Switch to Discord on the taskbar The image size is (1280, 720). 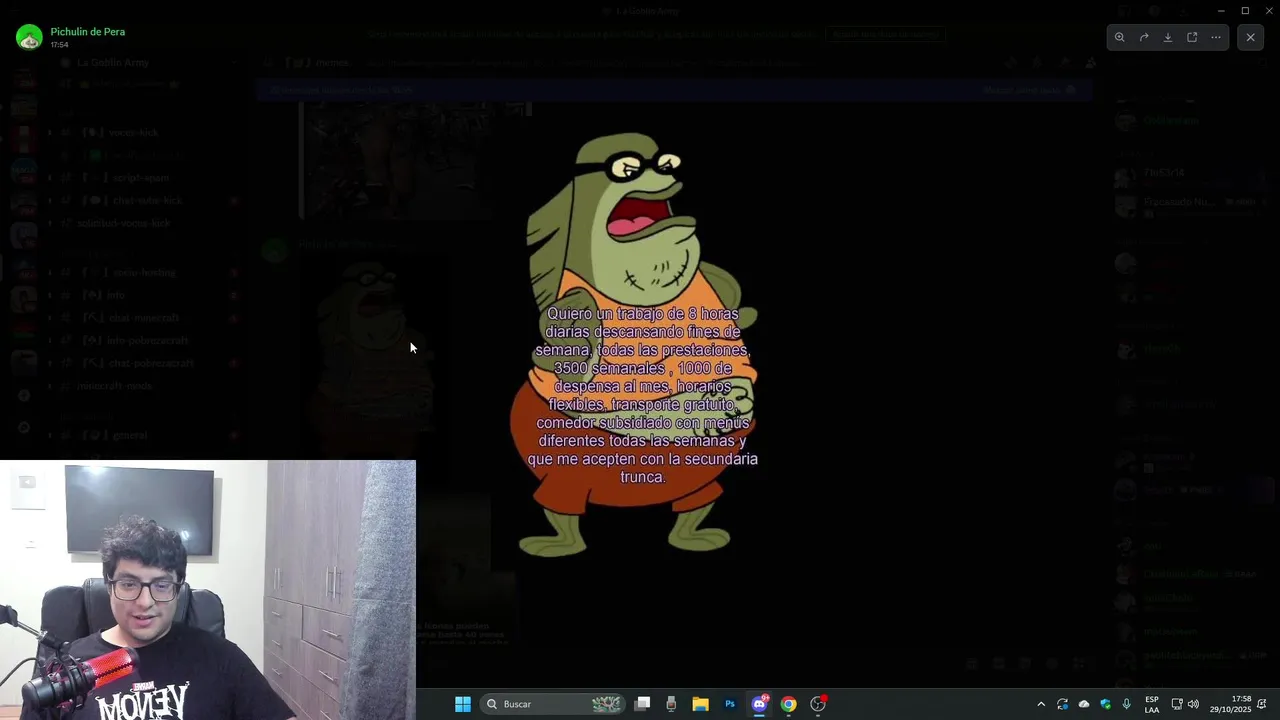coord(759,704)
